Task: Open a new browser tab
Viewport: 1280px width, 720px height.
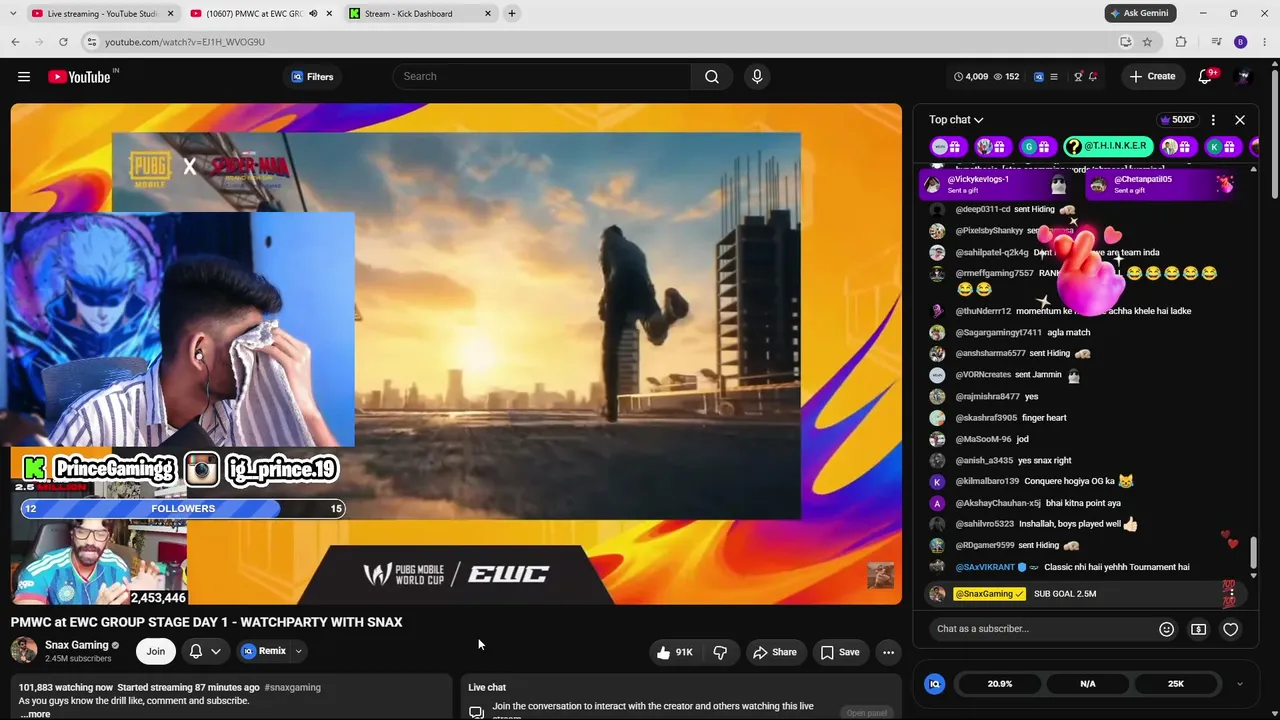Action: coord(512,14)
